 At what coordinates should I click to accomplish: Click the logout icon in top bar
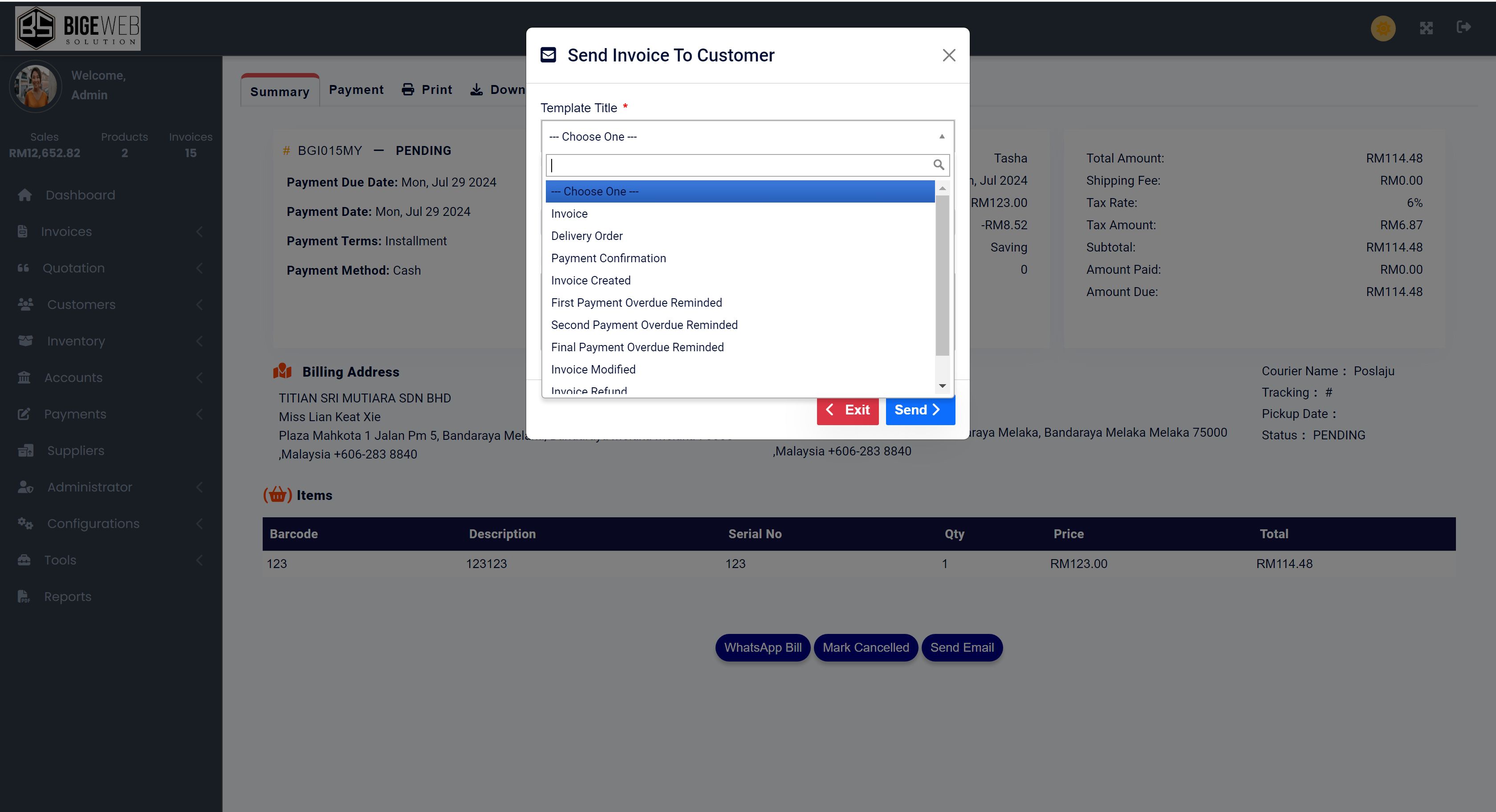tap(1463, 27)
